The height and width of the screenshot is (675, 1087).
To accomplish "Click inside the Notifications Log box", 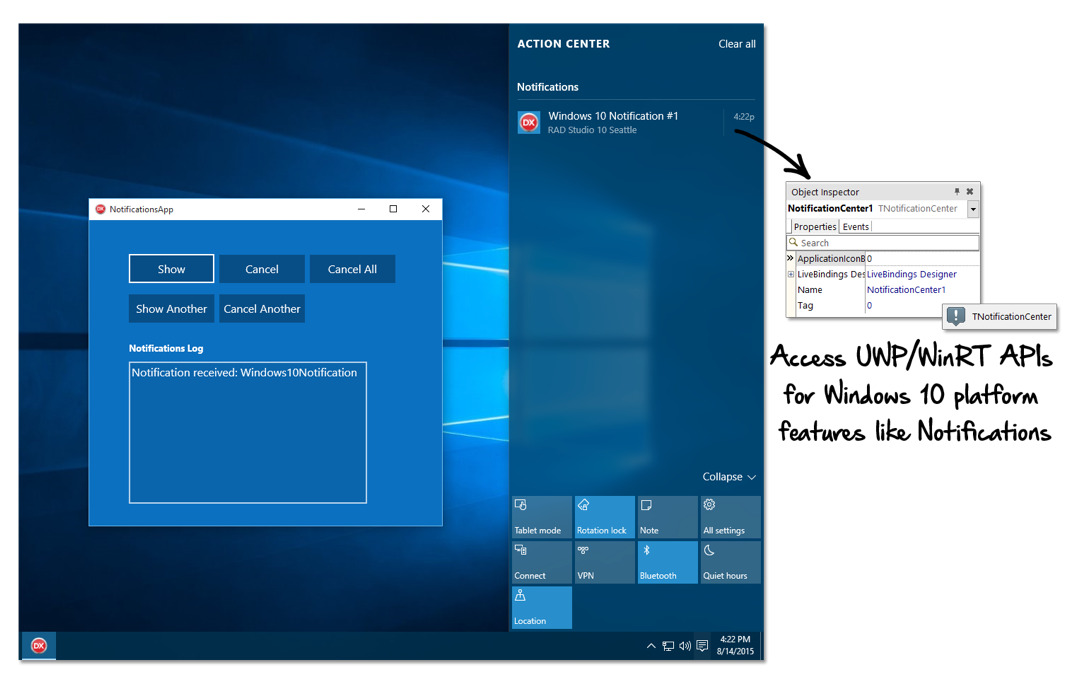I will (x=247, y=432).
